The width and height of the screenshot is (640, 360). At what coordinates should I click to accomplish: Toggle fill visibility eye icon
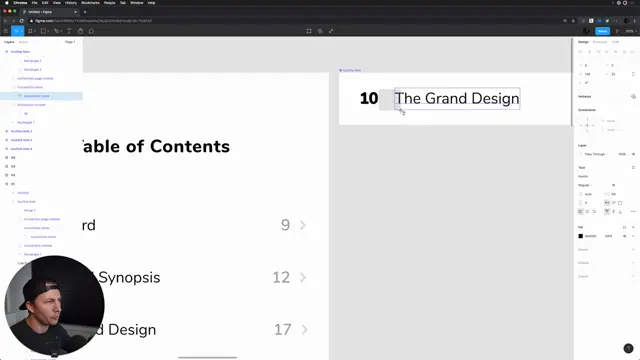coord(624,236)
